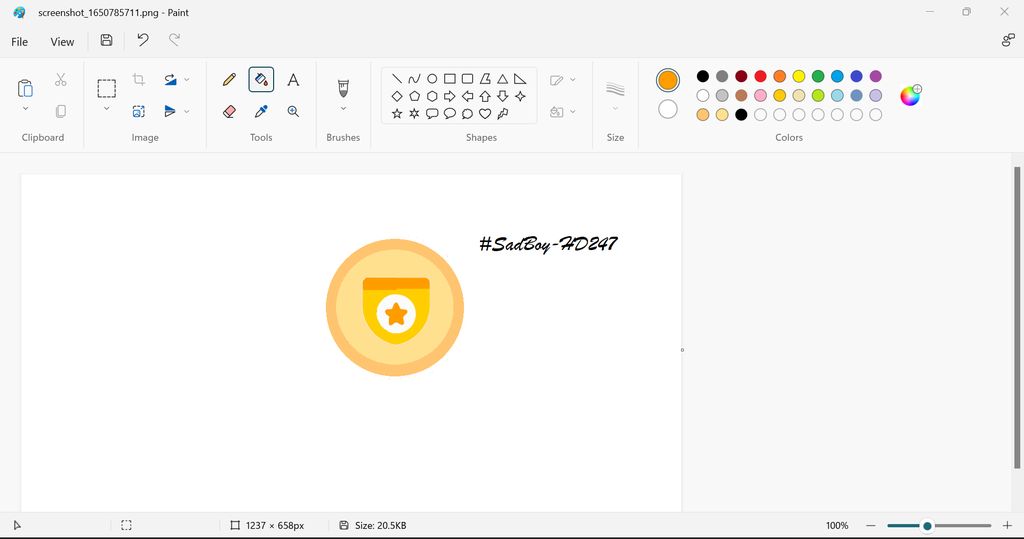This screenshot has height=539, width=1024.
Task: Choose the Curve shape
Action: (414, 79)
